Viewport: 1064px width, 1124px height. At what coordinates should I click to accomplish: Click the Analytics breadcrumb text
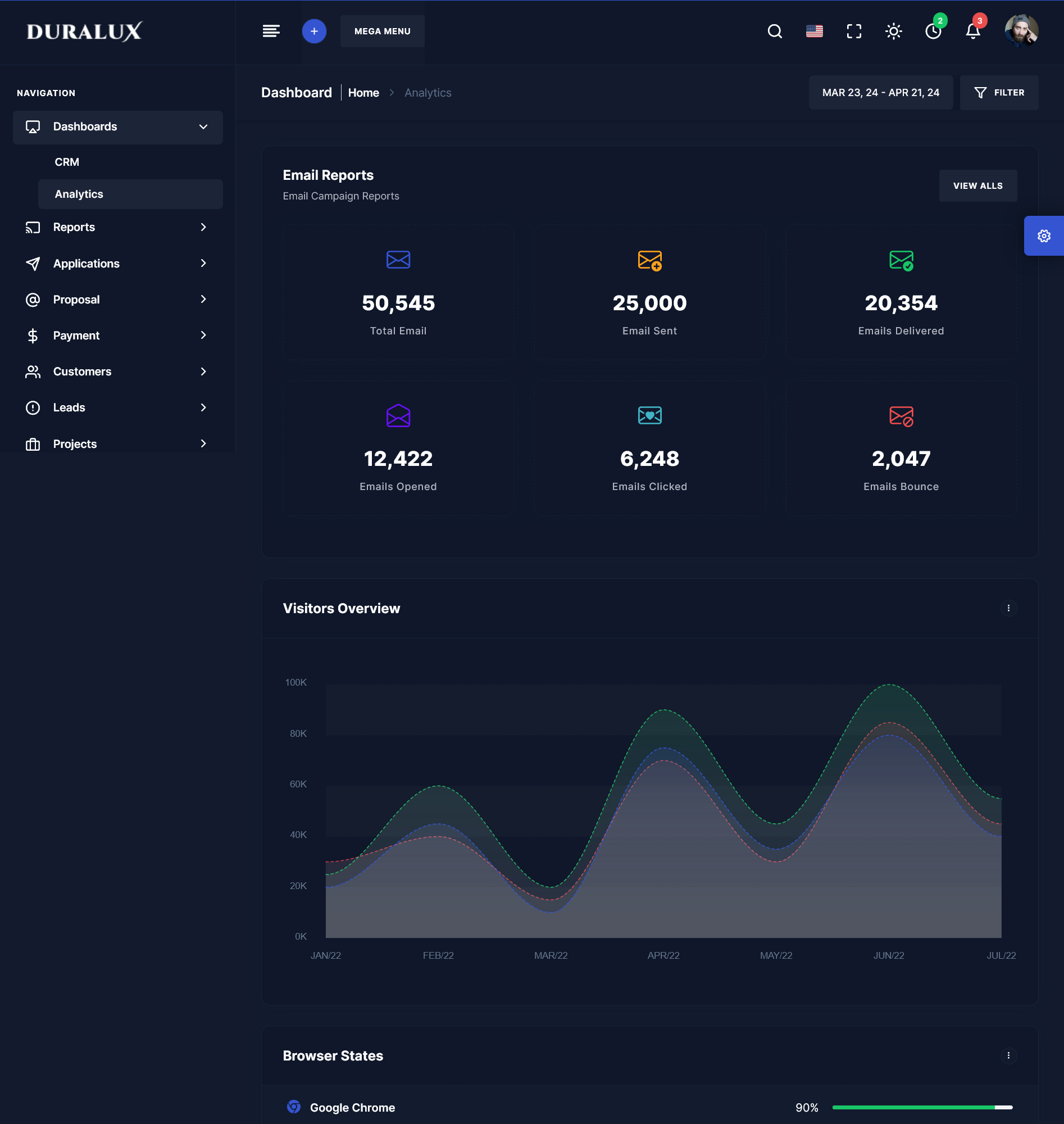pos(428,93)
